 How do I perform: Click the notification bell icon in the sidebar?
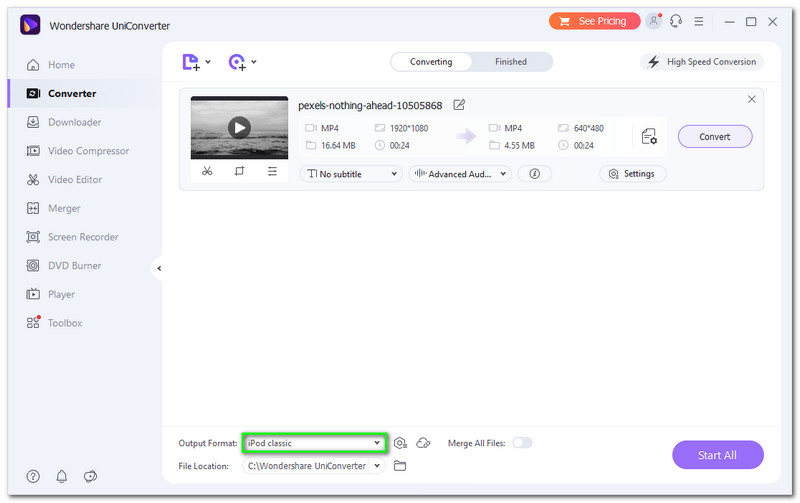pos(62,476)
